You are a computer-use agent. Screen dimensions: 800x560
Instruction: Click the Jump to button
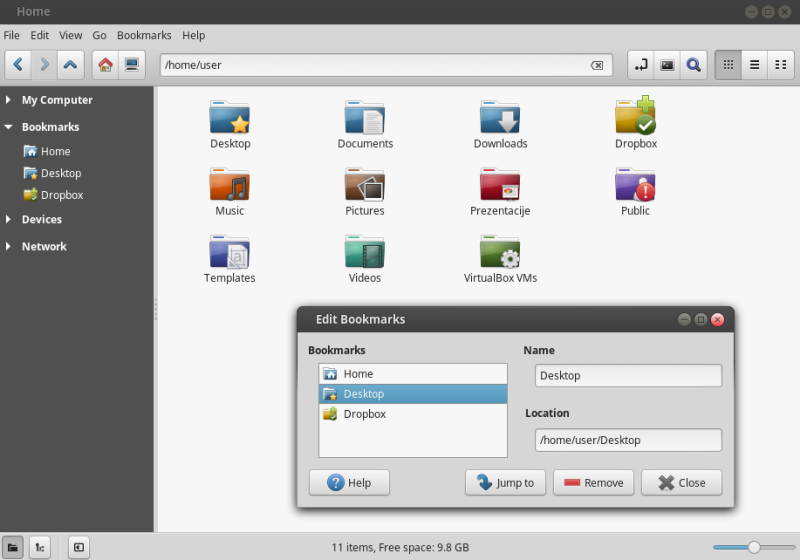(x=505, y=483)
